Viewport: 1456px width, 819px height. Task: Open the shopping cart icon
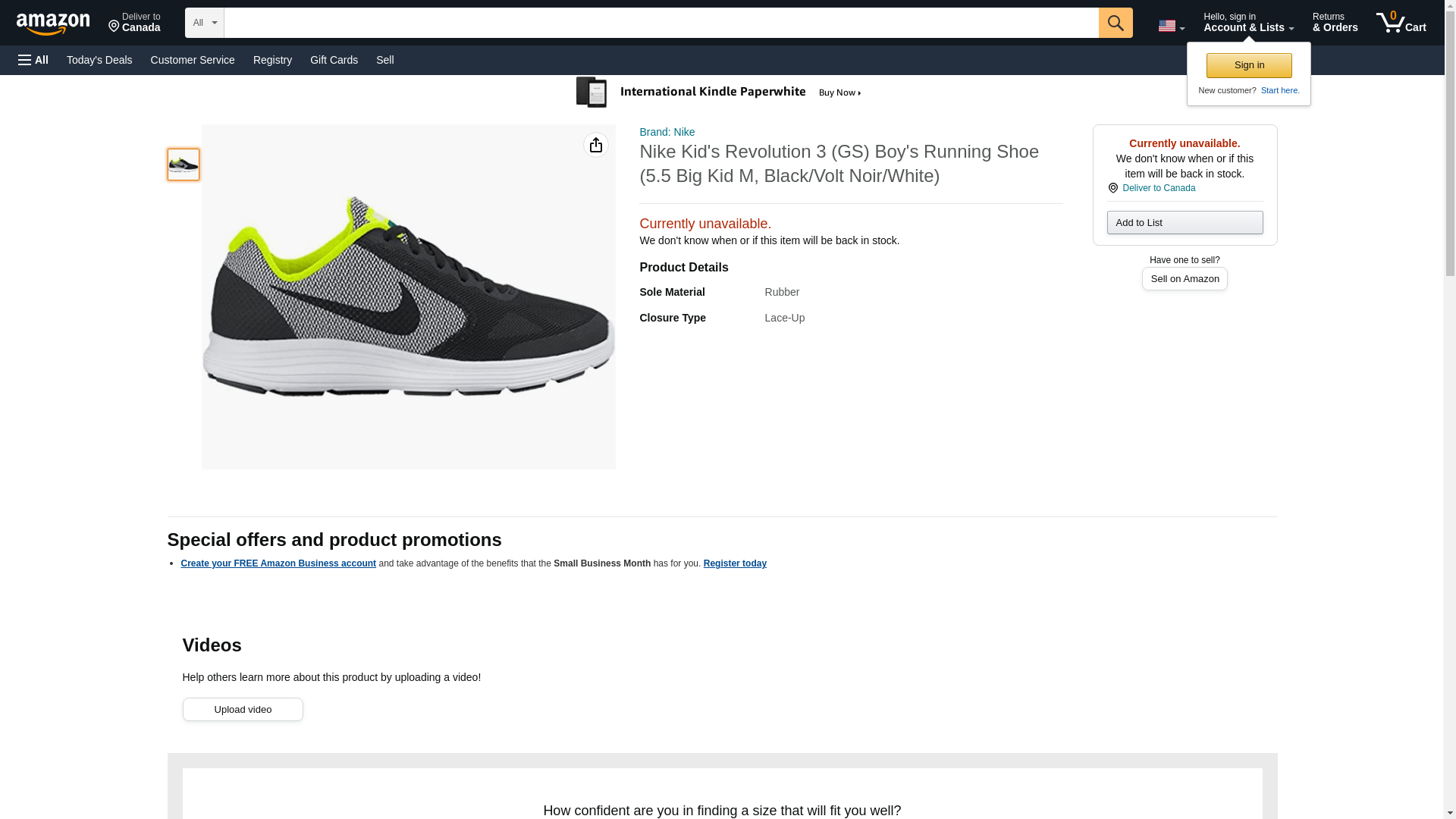(1400, 23)
